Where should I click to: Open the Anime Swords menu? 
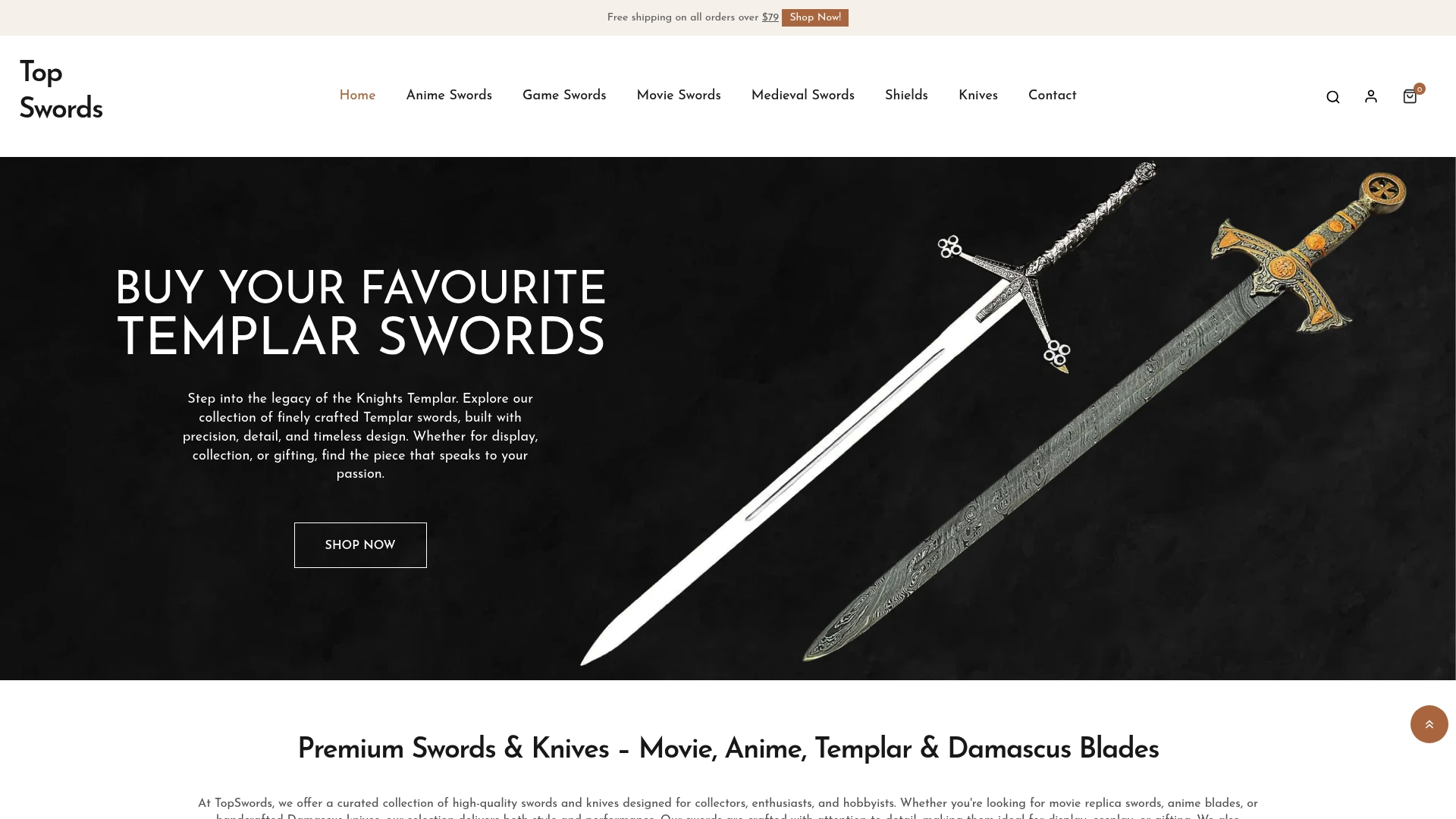coord(449,96)
